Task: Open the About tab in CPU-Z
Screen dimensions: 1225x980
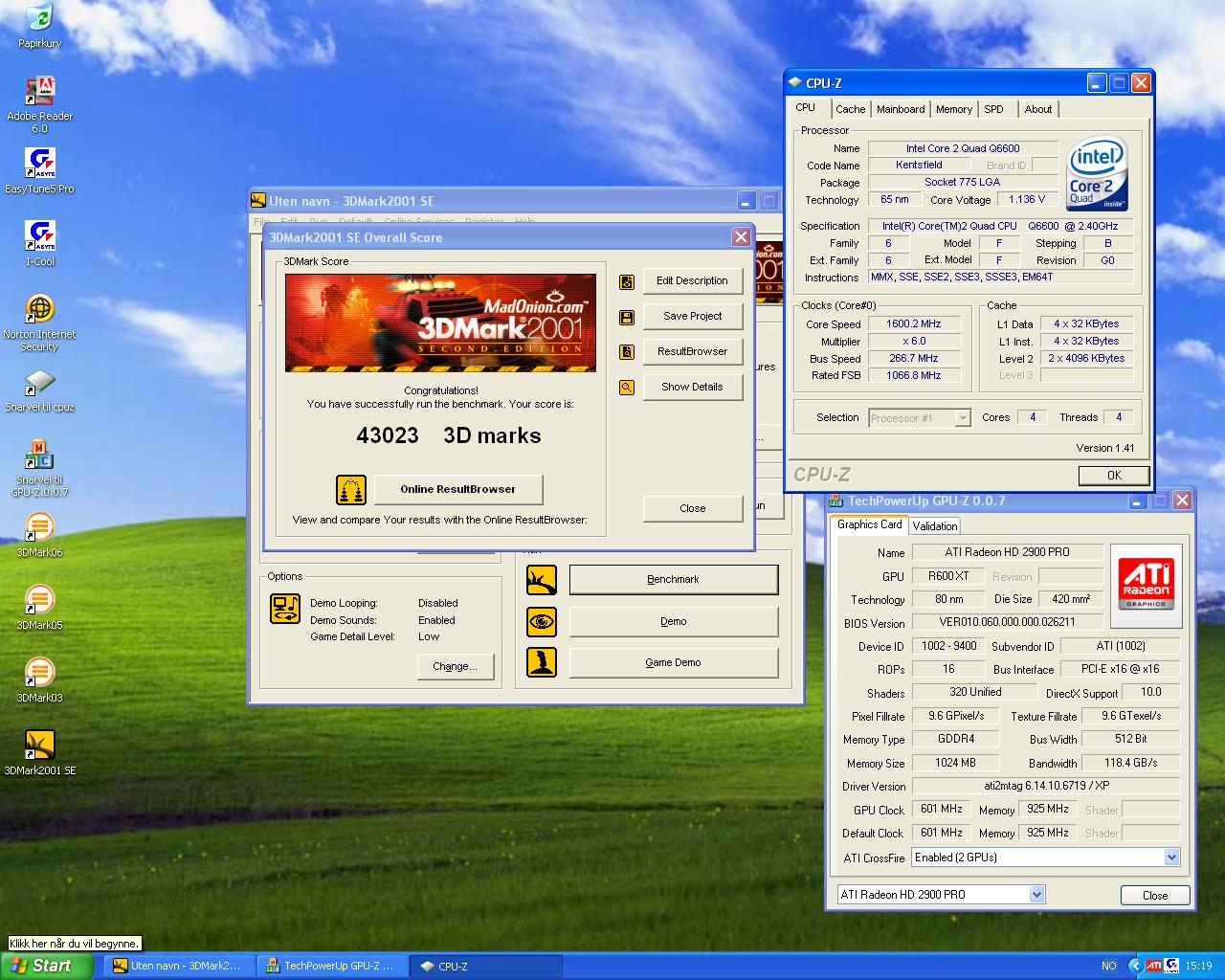Action: 1038,109
